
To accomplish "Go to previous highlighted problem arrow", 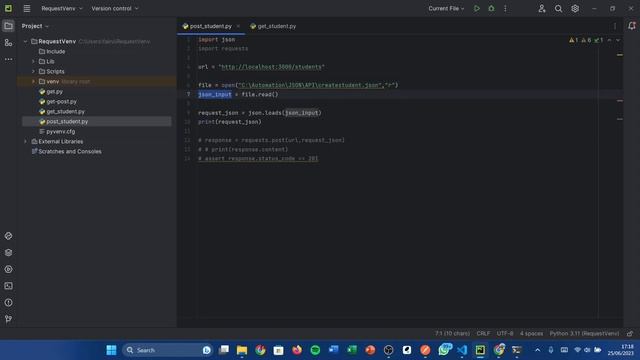I will coord(609,40).
